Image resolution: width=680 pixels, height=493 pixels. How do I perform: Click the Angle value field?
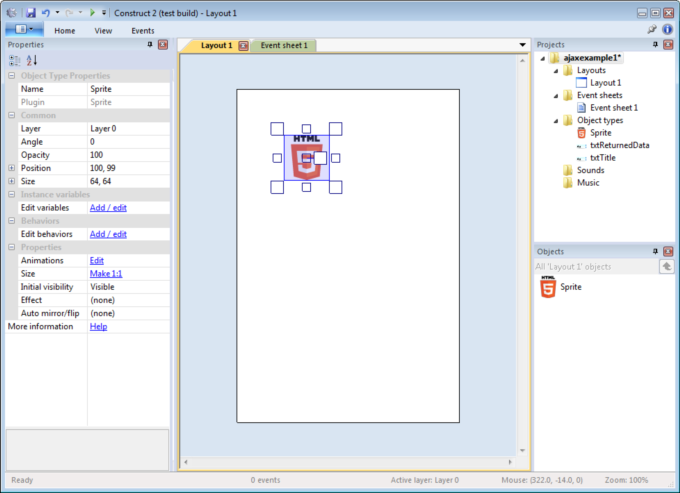128,142
